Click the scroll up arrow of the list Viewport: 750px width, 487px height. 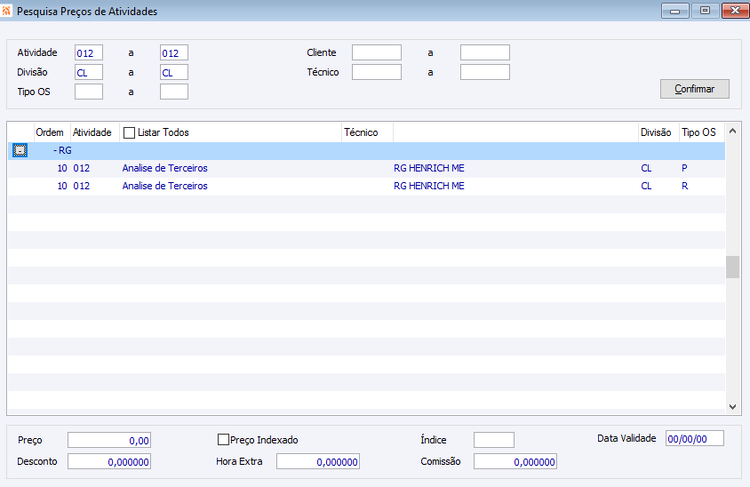(732, 131)
